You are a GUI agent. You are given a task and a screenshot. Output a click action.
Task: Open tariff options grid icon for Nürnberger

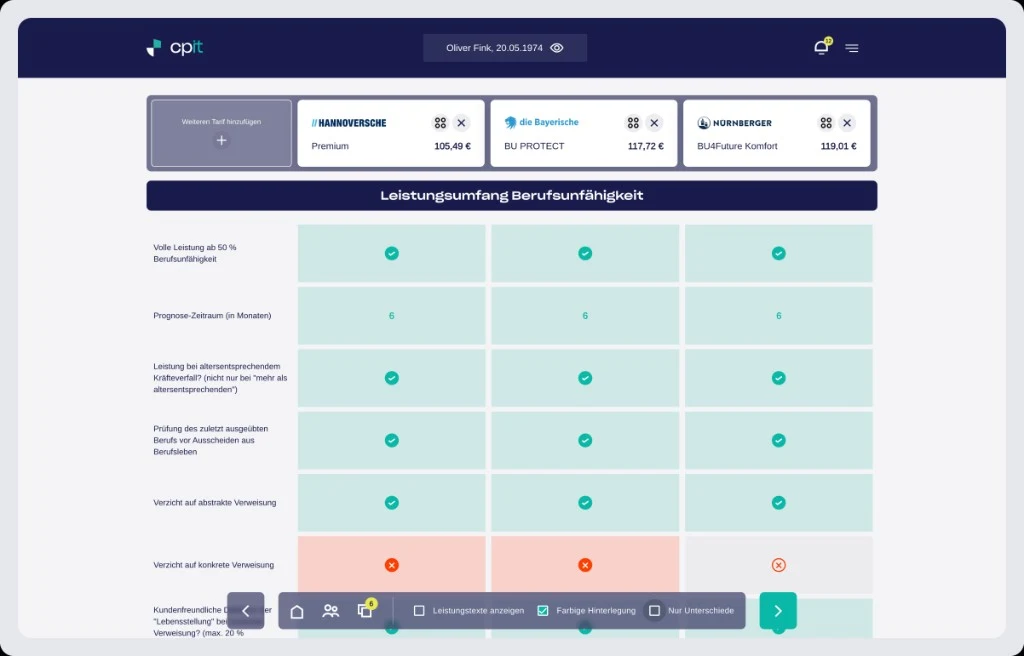click(826, 123)
